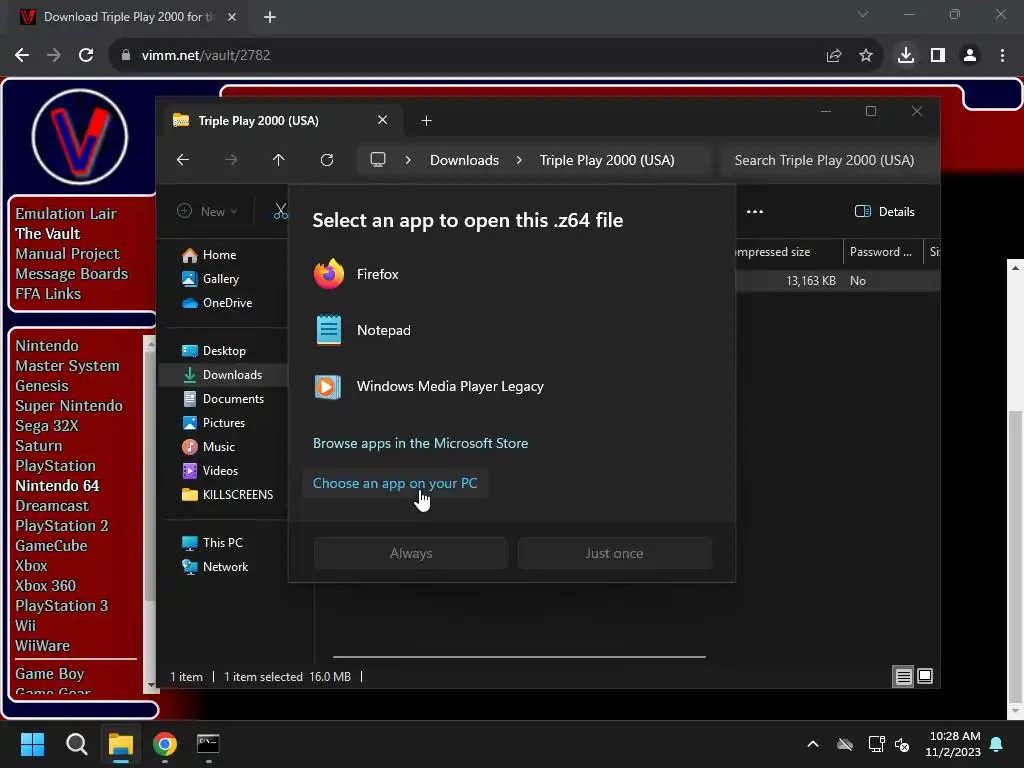The height and width of the screenshot is (768, 1024).
Task: Open the Message Boards link
Action: (x=71, y=274)
